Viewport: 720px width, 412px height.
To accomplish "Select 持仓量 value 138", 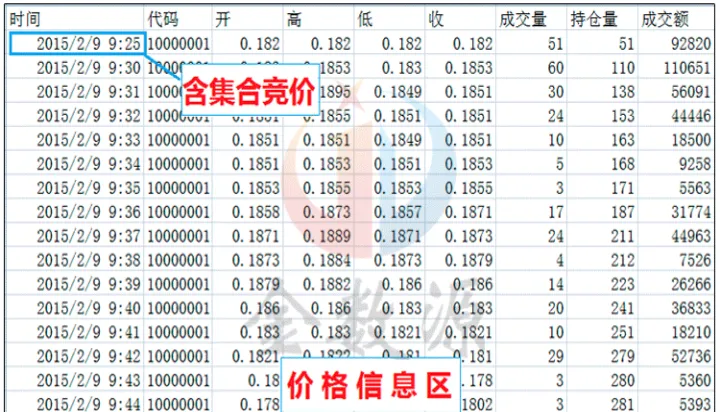I will click(623, 92).
